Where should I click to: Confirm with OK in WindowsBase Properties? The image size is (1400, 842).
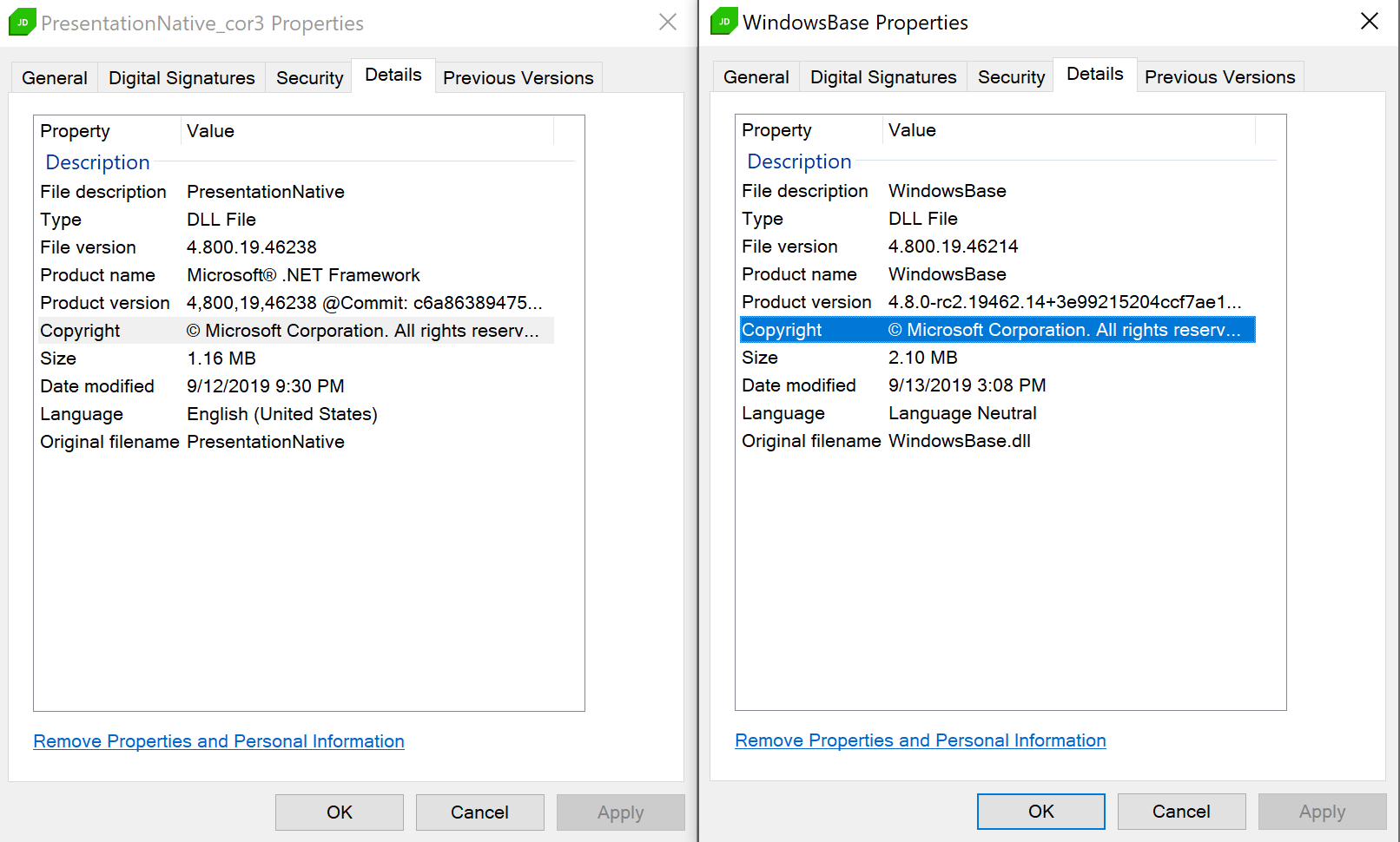(x=1040, y=812)
